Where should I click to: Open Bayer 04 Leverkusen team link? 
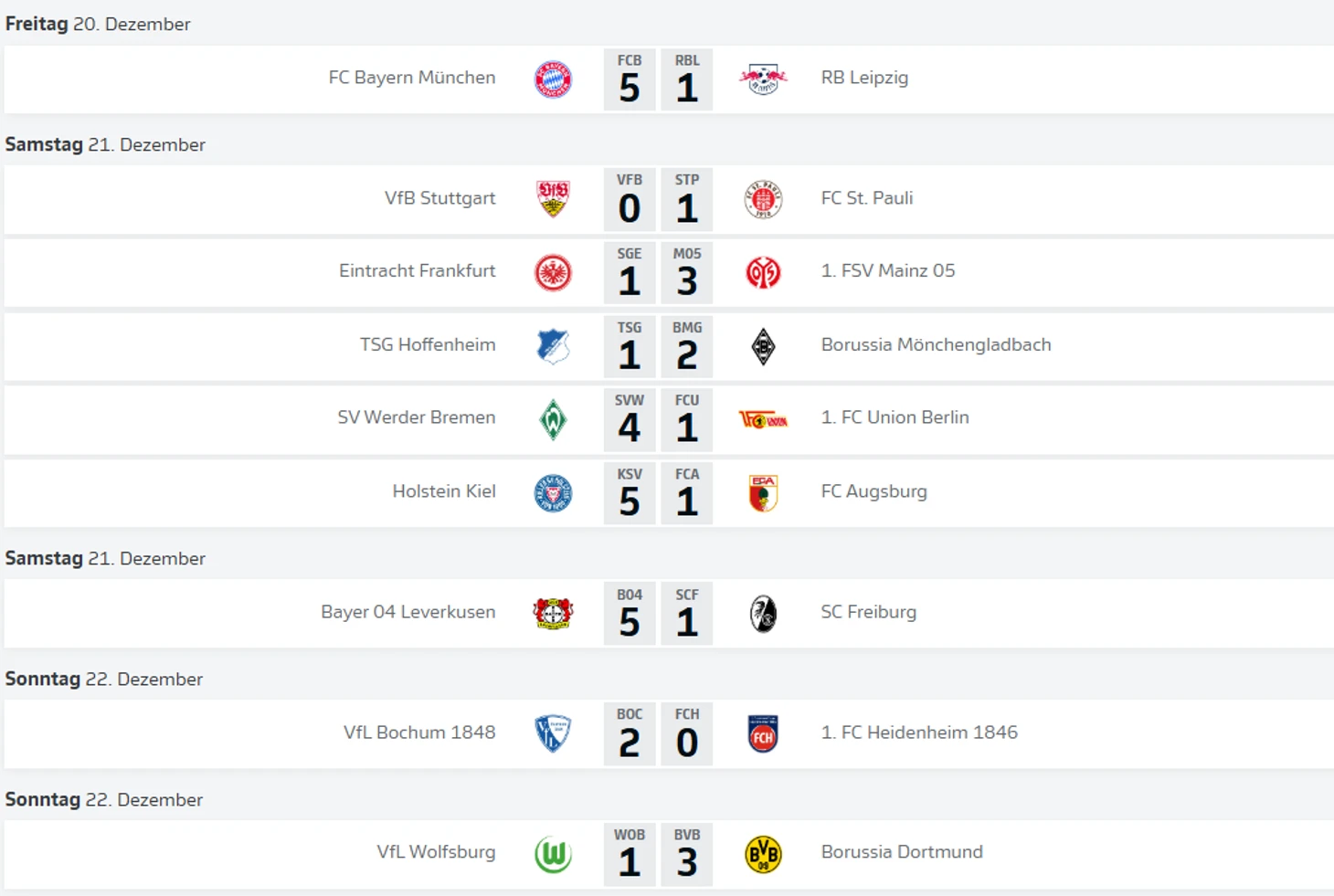coord(408,612)
